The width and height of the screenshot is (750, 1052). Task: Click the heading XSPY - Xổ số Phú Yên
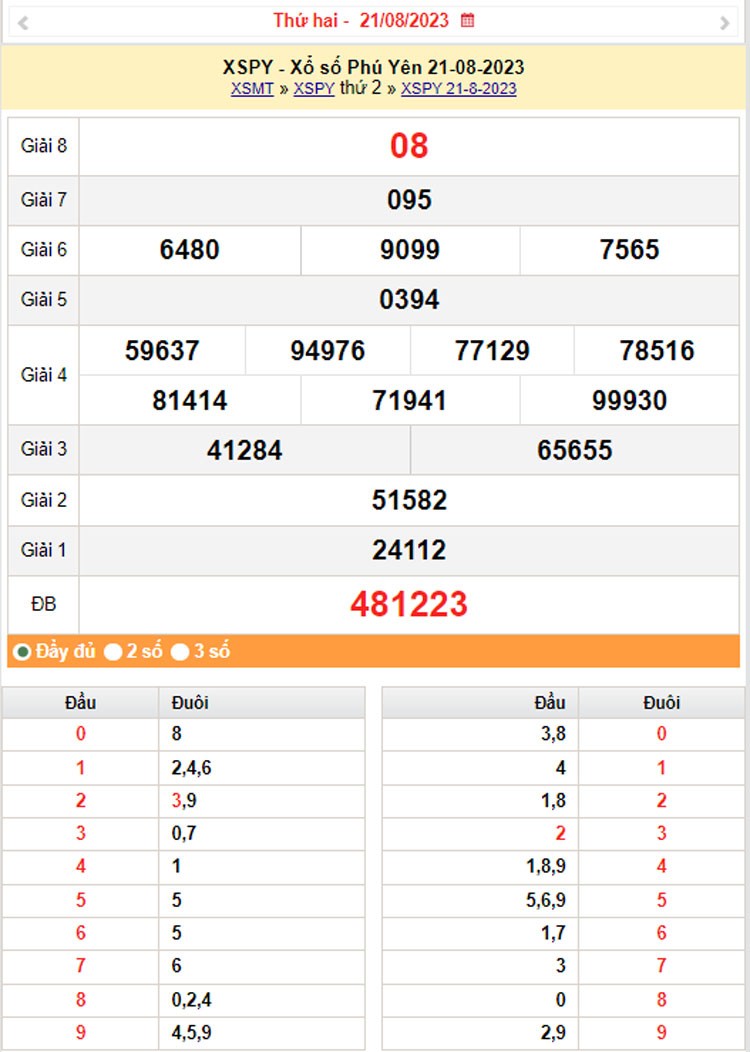[374, 67]
